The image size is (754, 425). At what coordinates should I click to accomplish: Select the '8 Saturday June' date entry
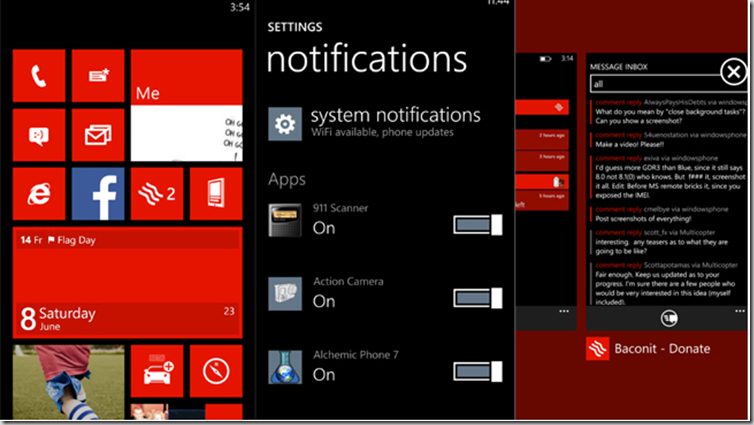tap(127, 319)
